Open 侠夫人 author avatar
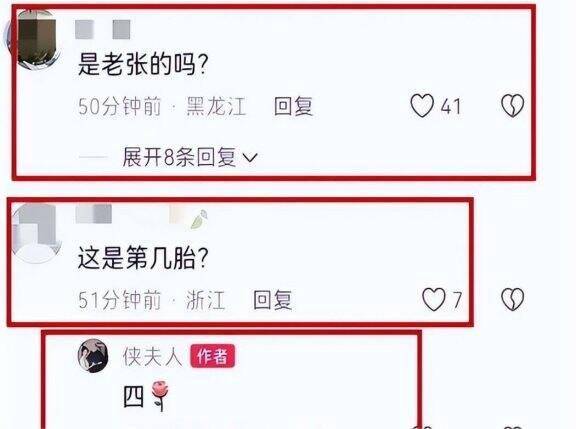This screenshot has height=429, width=576. pos(93,356)
